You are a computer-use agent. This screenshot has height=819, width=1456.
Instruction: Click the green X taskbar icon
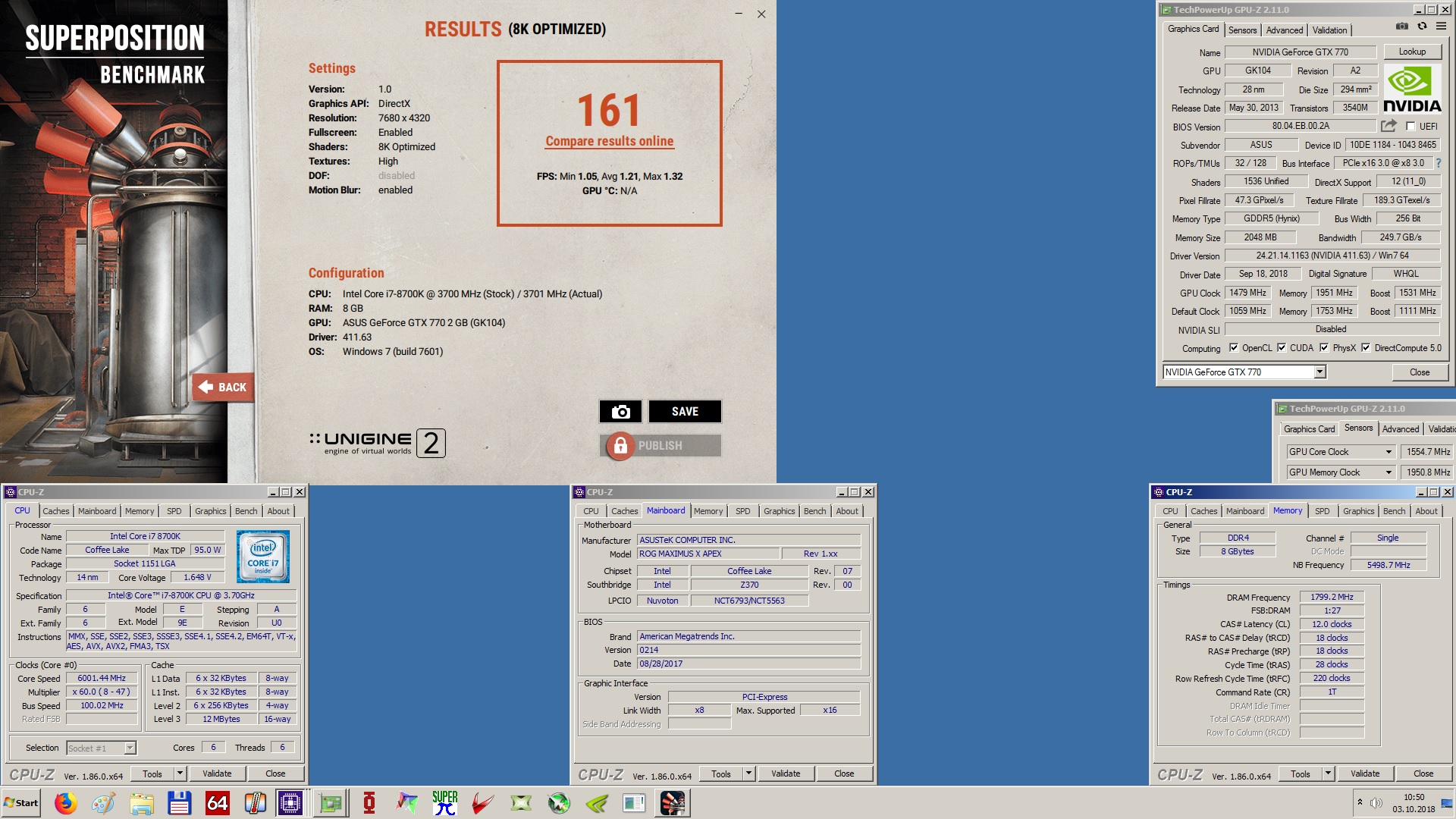pyautogui.click(x=521, y=803)
